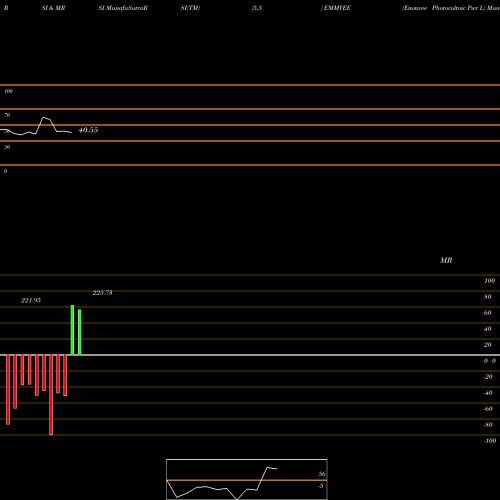This screenshot has width=500, height=500.
Task: Click the taller green MR bar
Action: click(72, 330)
